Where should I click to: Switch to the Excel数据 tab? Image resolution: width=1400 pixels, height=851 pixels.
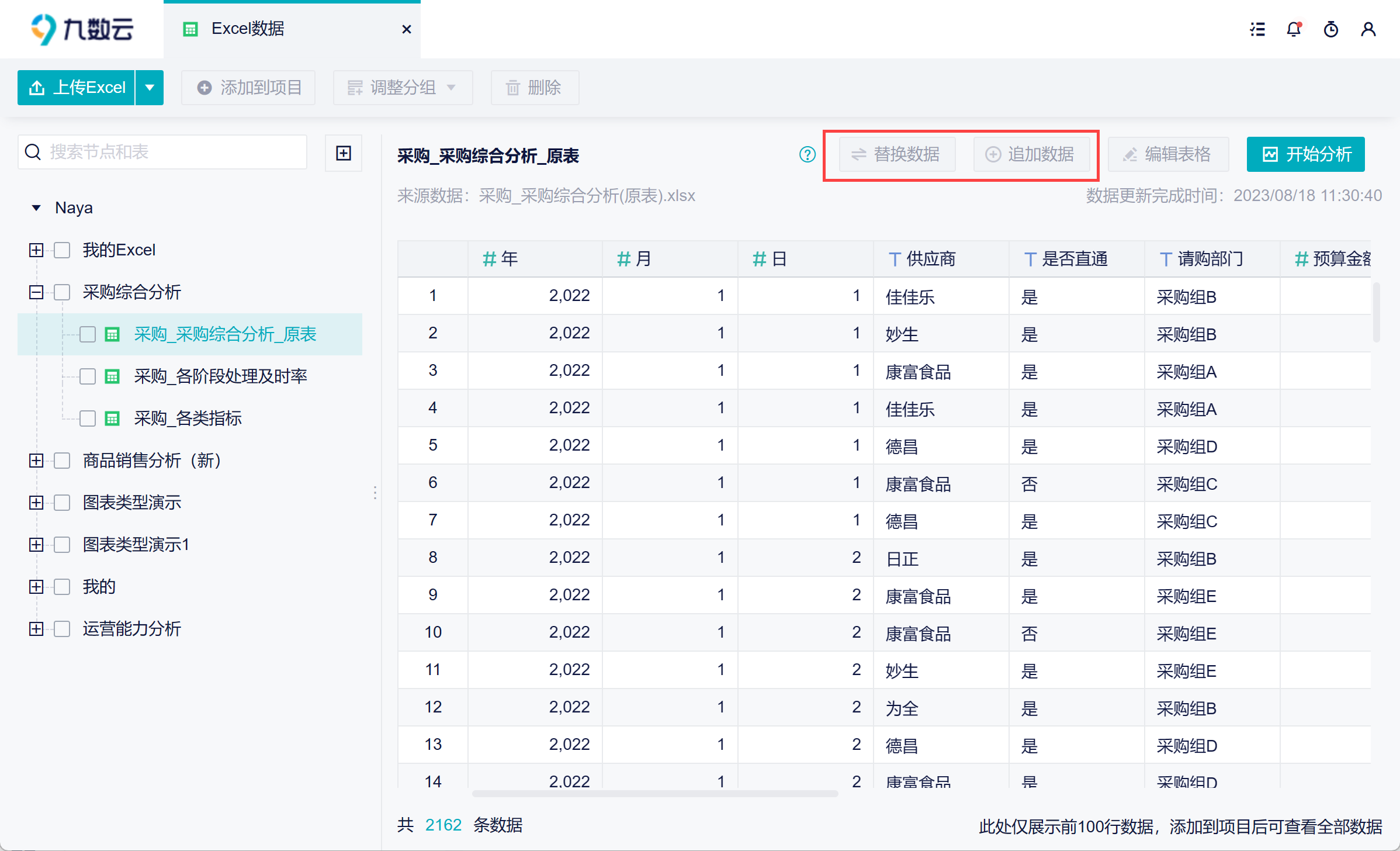point(248,29)
